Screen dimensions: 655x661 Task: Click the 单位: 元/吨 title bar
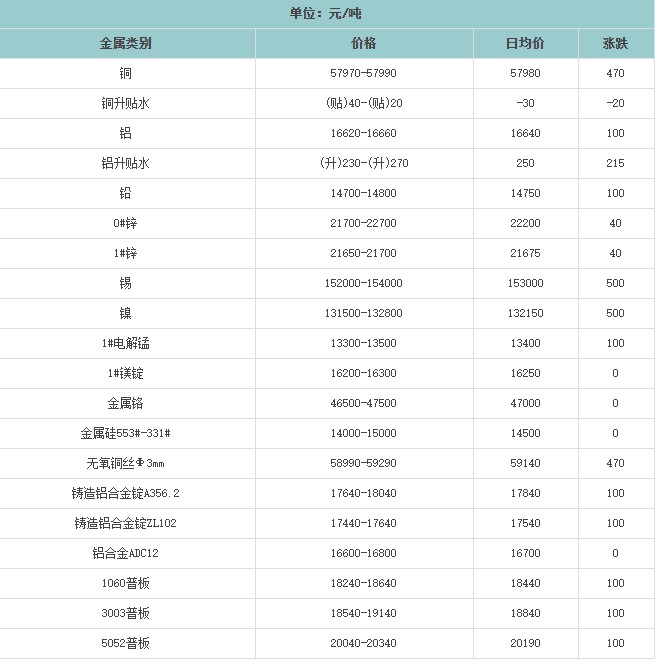coord(327,14)
